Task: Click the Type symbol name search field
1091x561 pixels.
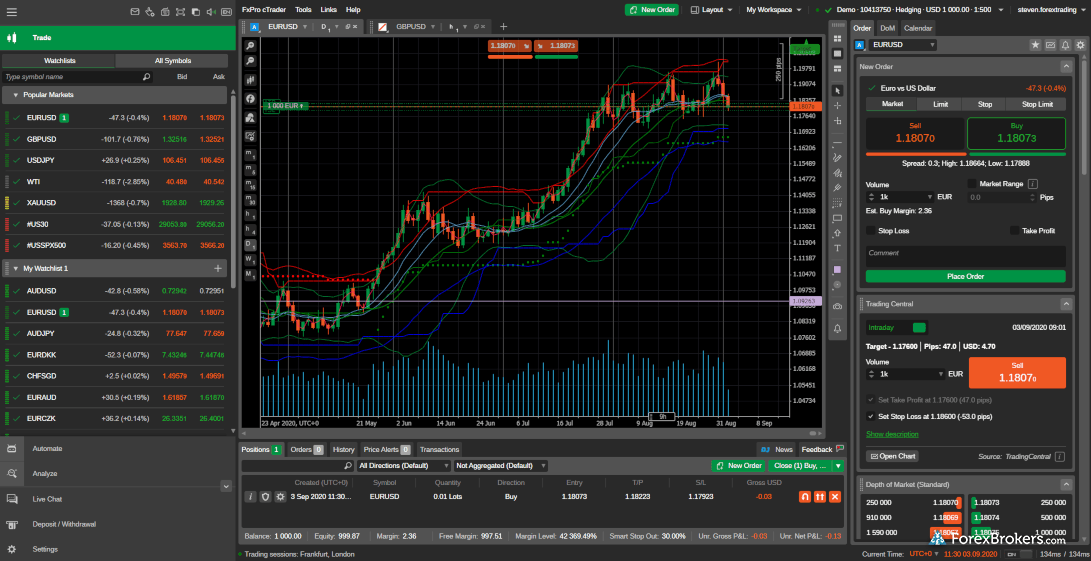Action: tap(78, 77)
